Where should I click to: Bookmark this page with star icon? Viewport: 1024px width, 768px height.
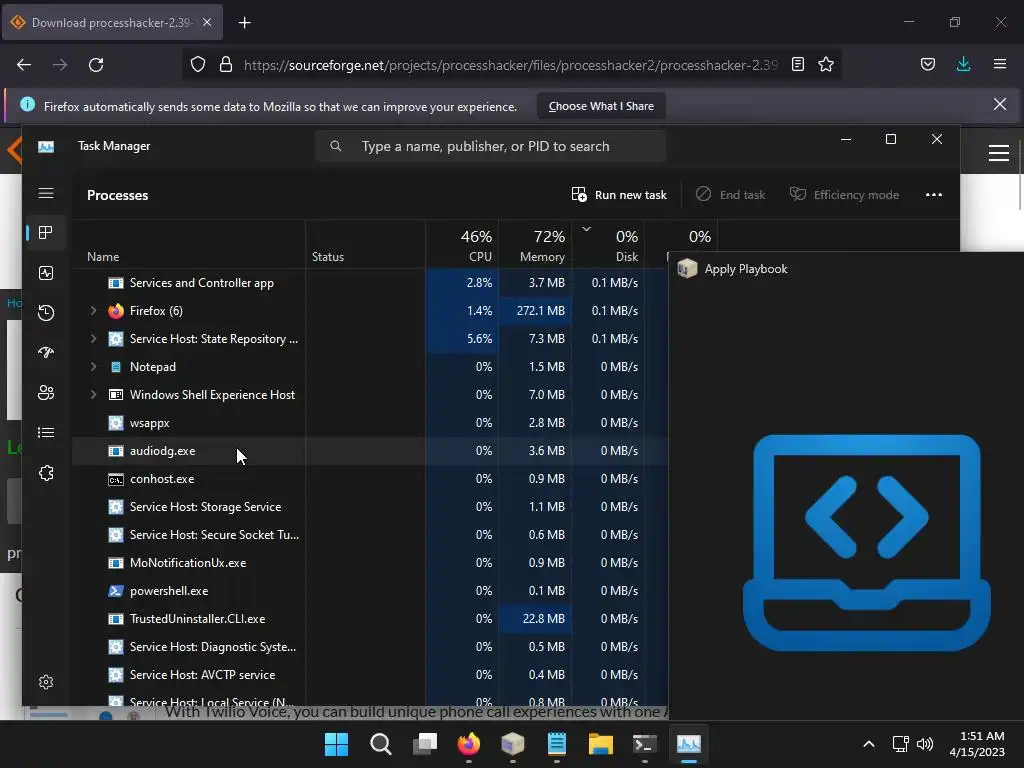click(x=825, y=65)
